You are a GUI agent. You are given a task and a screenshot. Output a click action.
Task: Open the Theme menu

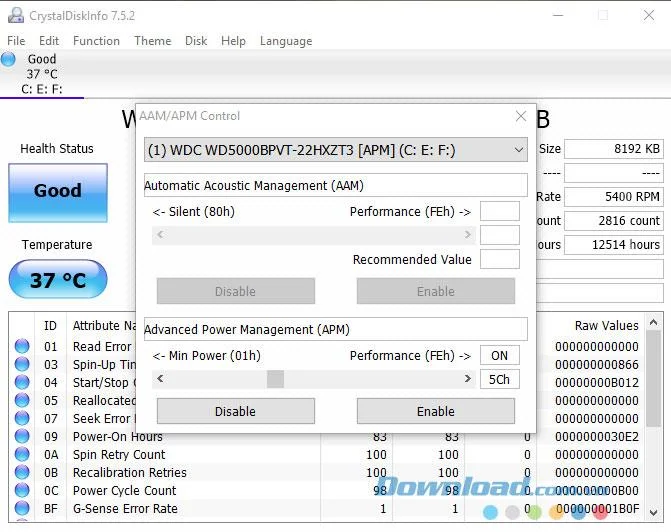click(153, 41)
